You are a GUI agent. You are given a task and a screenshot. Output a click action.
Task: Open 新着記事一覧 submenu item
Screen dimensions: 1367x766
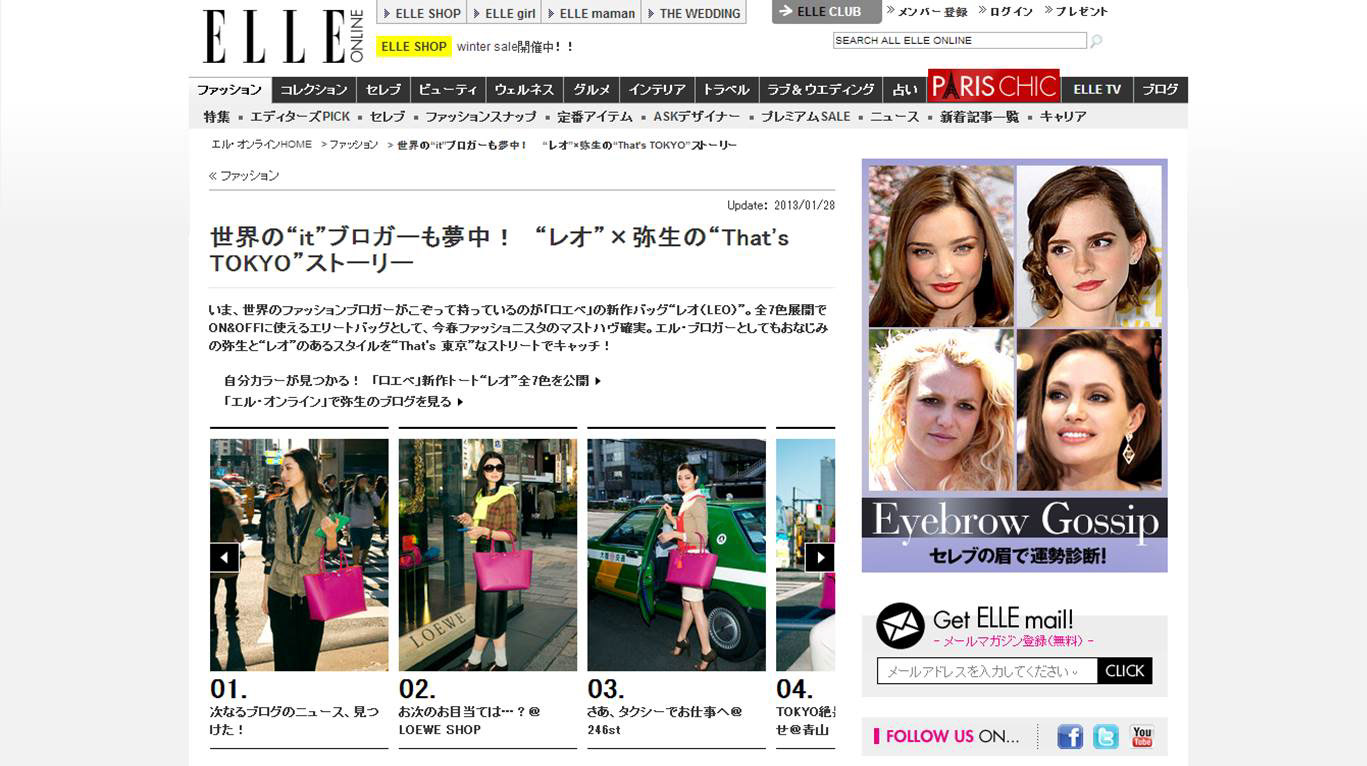coord(979,117)
